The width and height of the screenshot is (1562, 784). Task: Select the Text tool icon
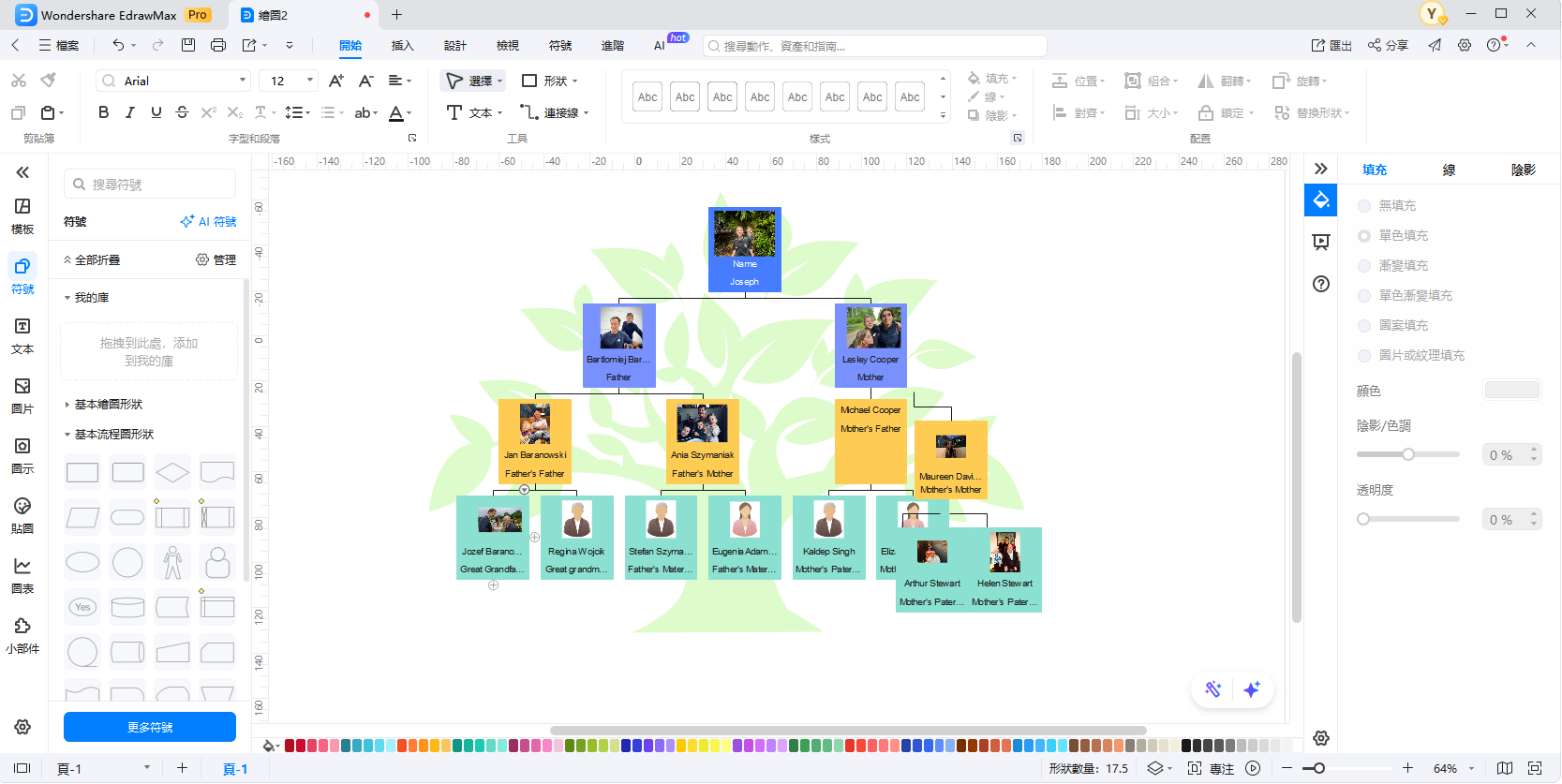click(454, 112)
